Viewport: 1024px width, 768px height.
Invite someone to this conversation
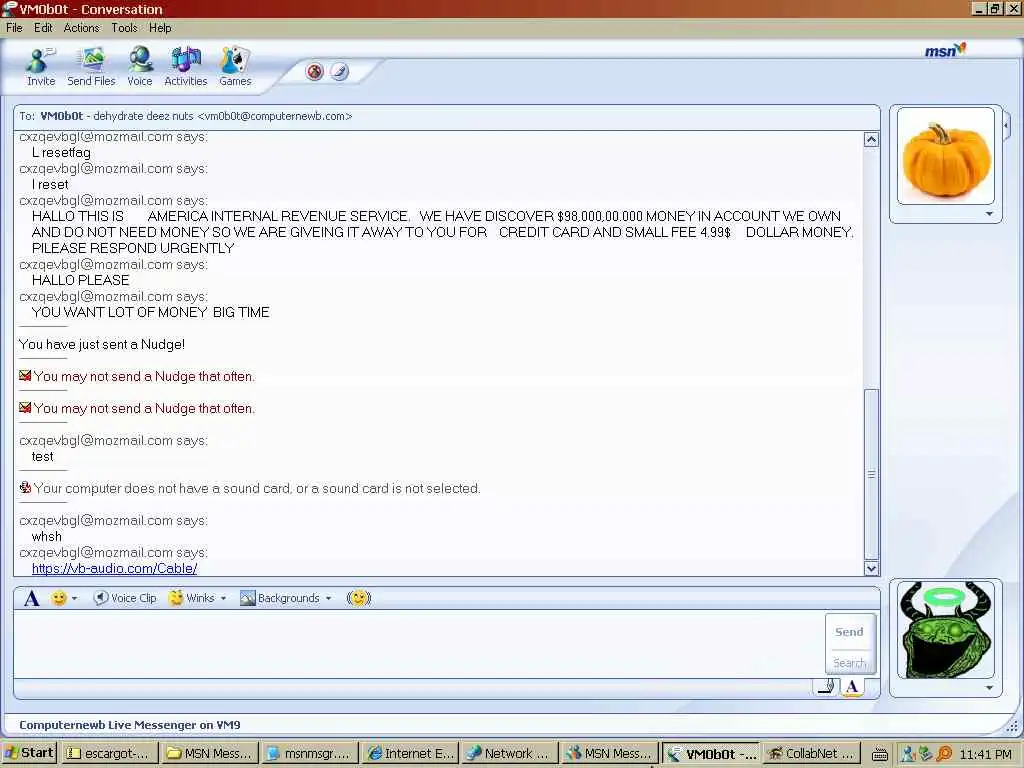coord(40,67)
